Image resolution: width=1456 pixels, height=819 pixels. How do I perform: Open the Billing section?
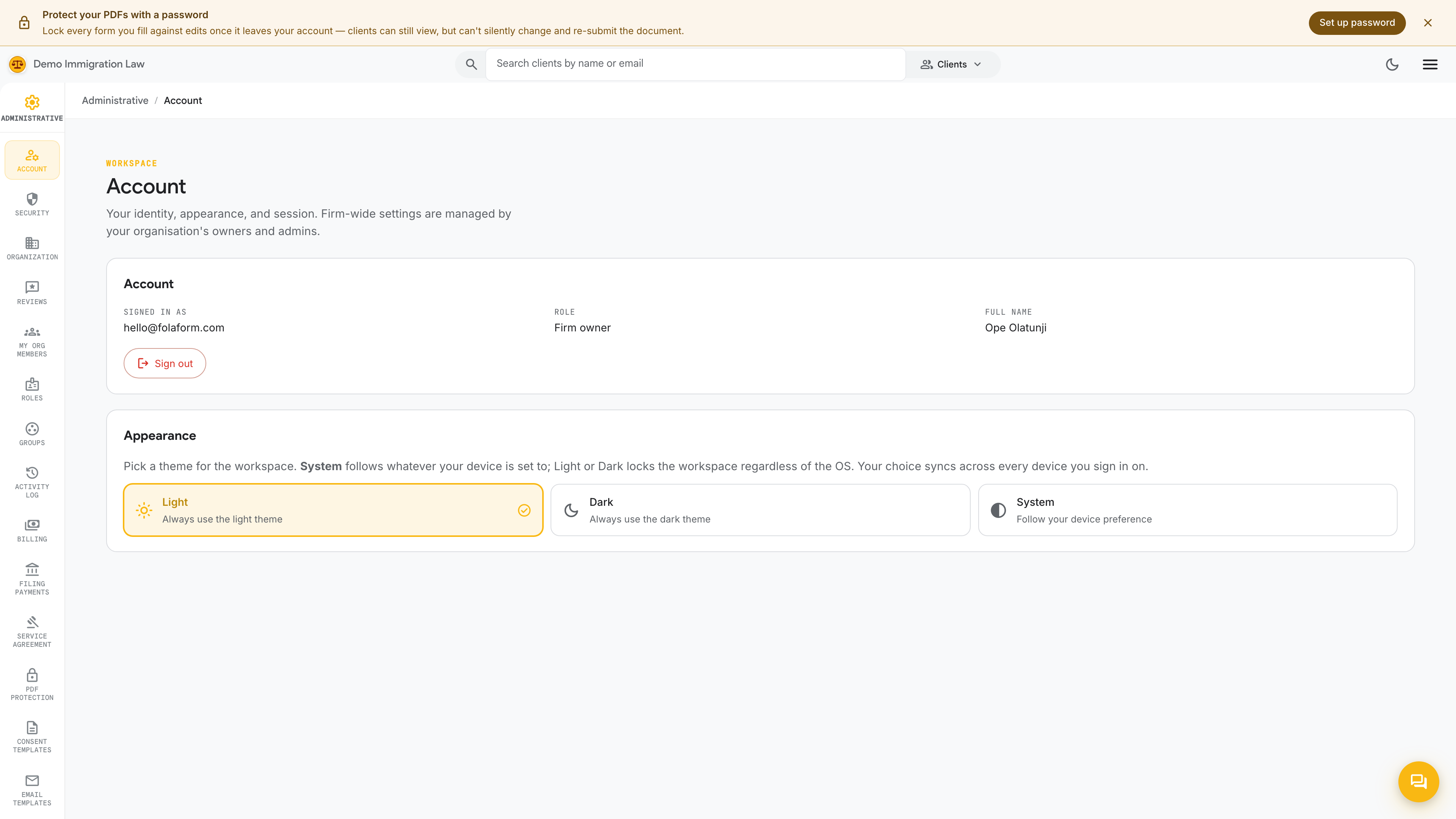click(x=32, y=531)
